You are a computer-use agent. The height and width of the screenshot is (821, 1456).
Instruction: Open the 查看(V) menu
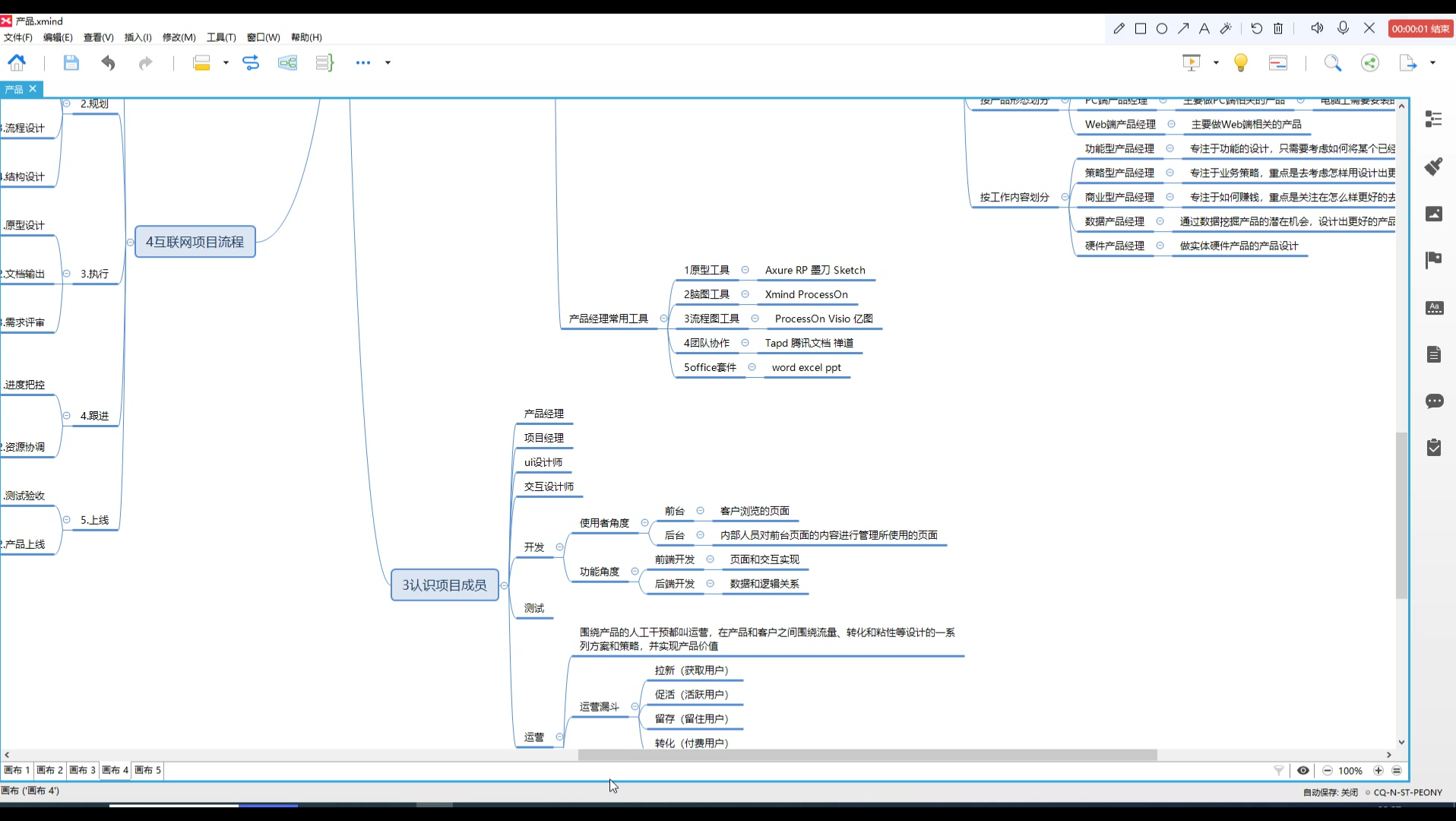tap(98, 37)
